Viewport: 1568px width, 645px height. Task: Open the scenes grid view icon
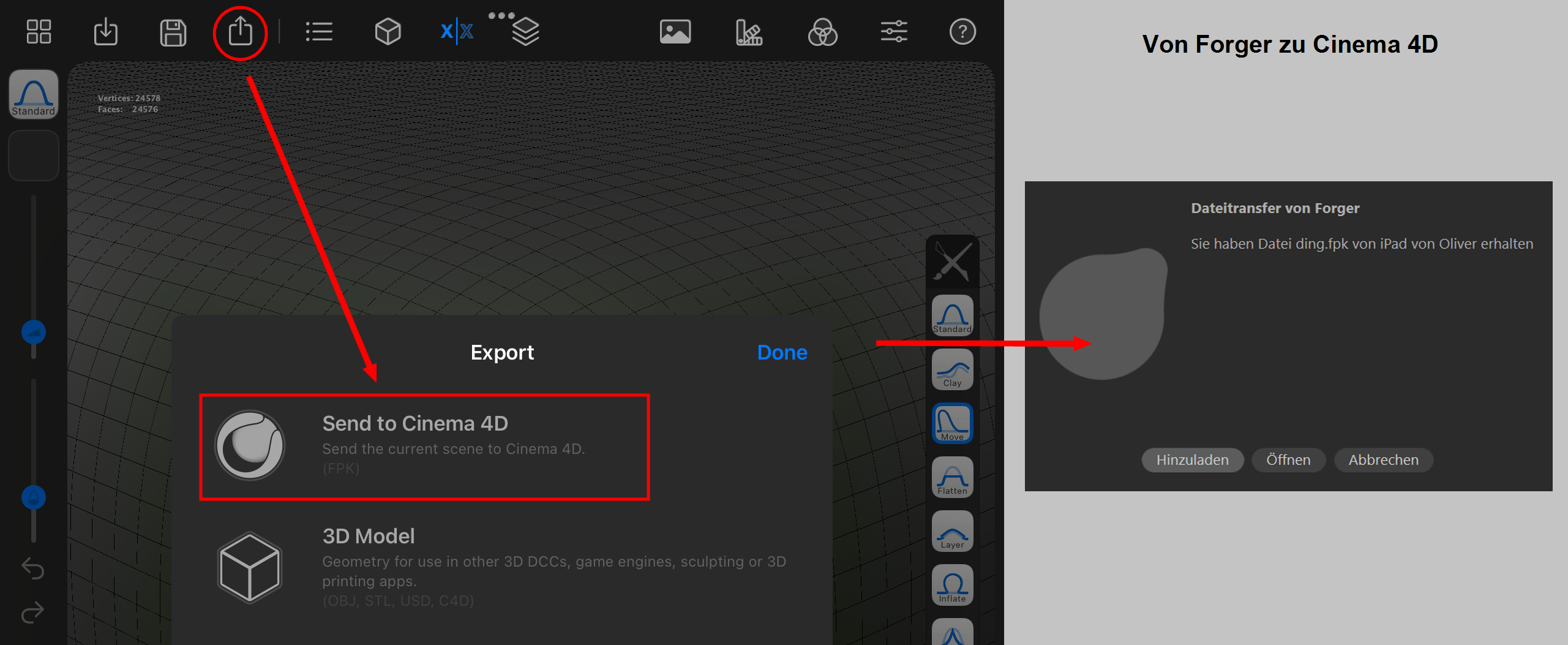coord(39,32)
